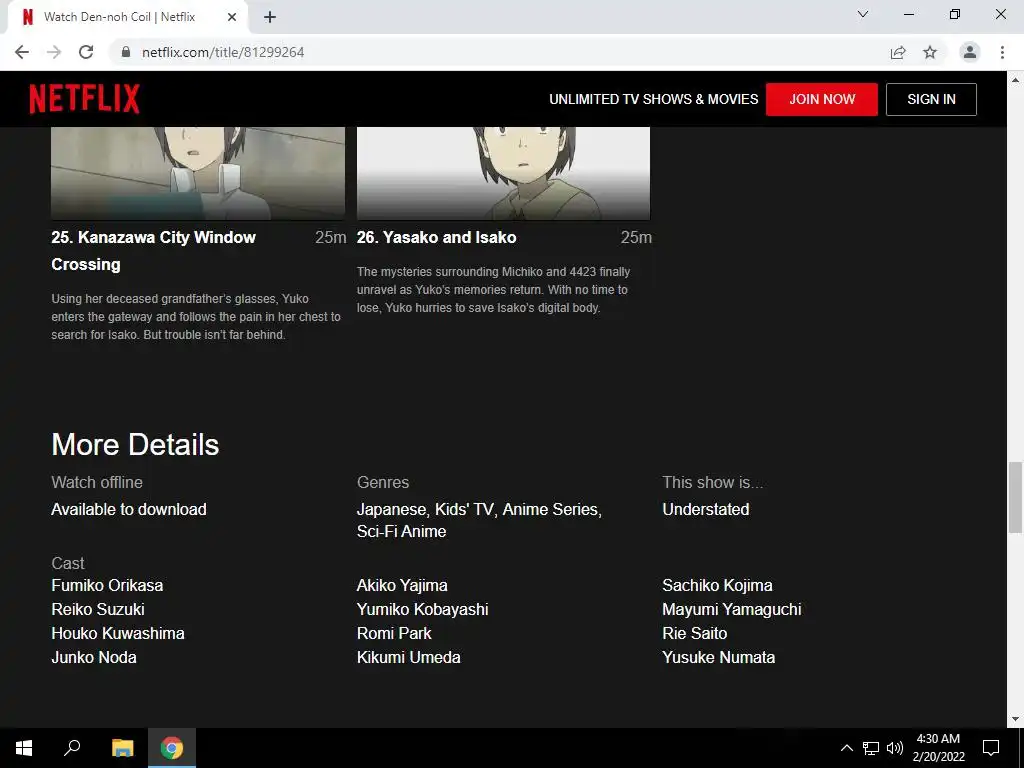Viewport: 1024px width, 768px height.
Task: Open network status tray icon
Action: [871, 748]
